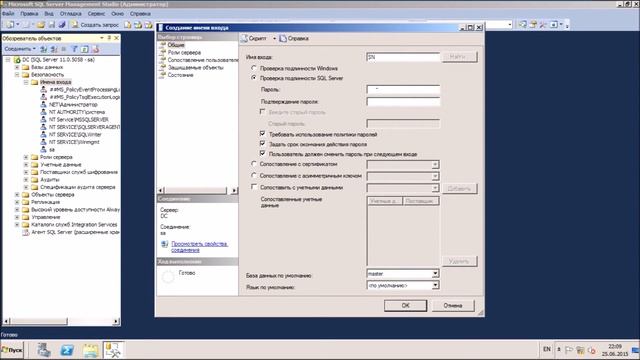Select Сопоставление с сертификатом radio button
Image resolution: width=640 pixels, height=360 pixels.
254,164
